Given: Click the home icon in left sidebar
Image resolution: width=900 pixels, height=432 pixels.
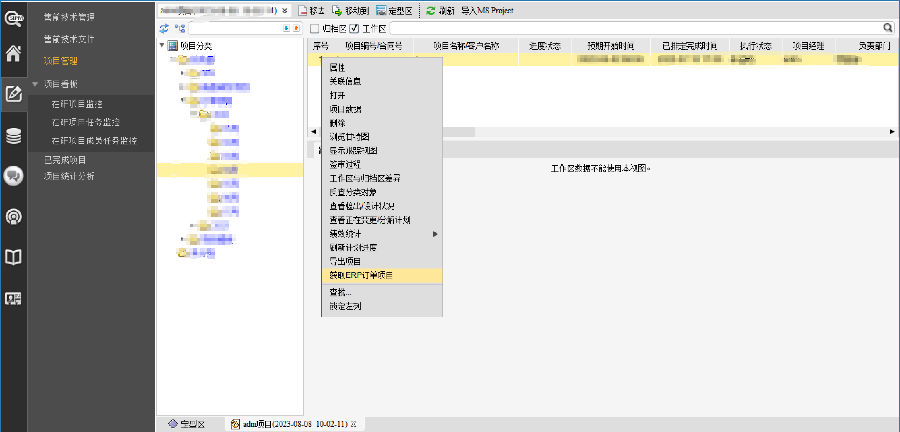Looking at the screenshot, I should (13, 54).
